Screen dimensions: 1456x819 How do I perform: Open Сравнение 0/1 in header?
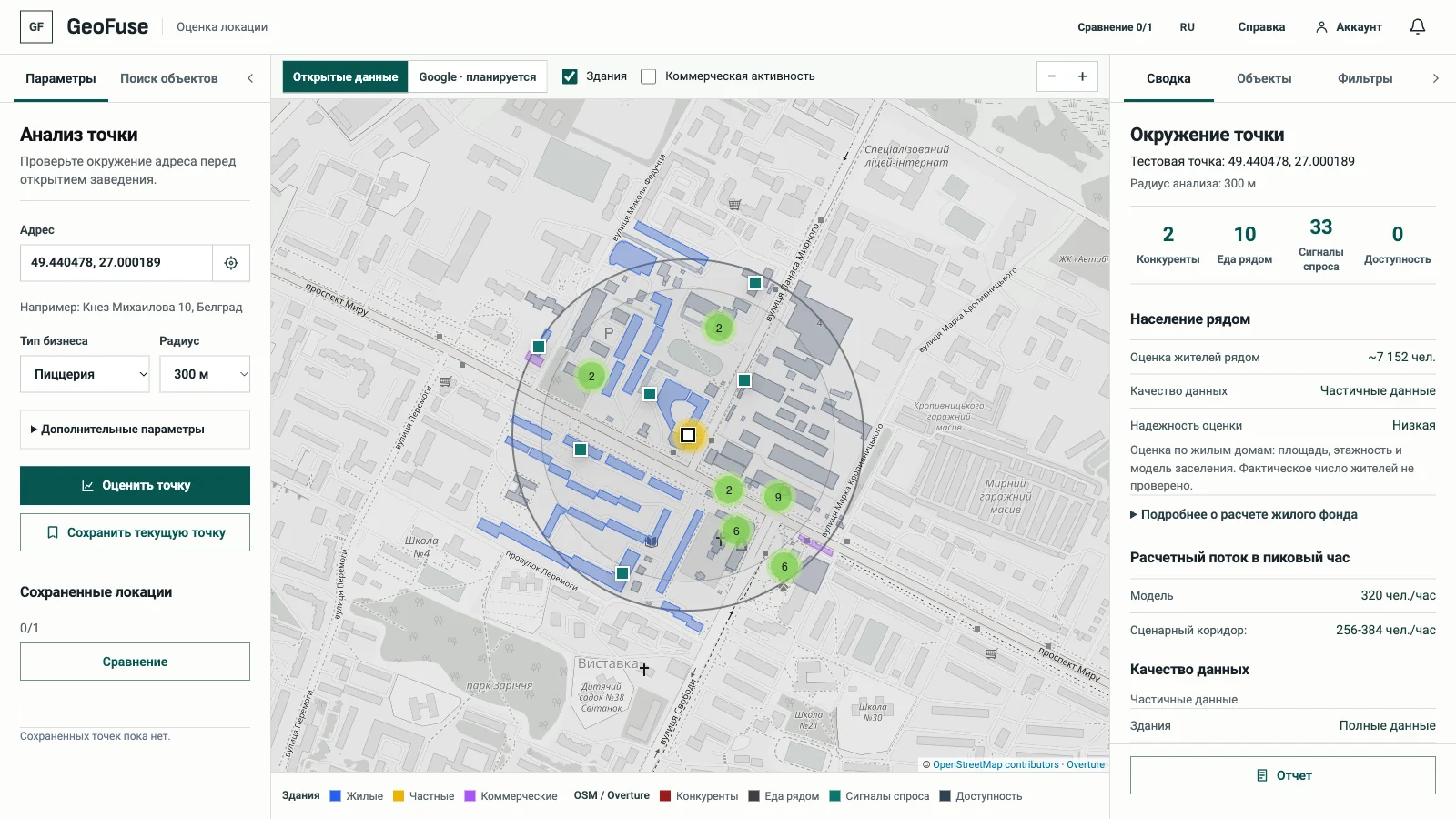pyautogui.click(x=1115, y=27)
